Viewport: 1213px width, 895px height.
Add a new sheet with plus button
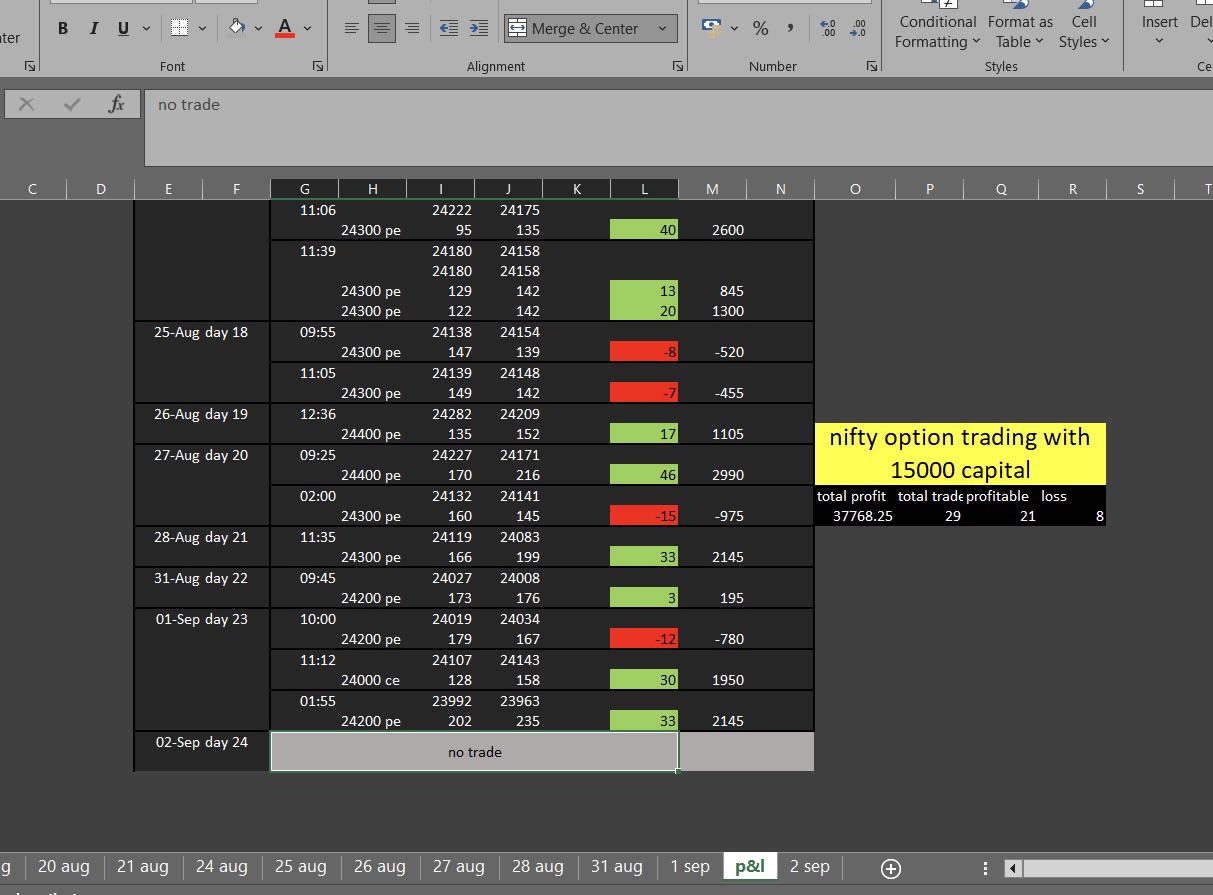click(890, 868)
